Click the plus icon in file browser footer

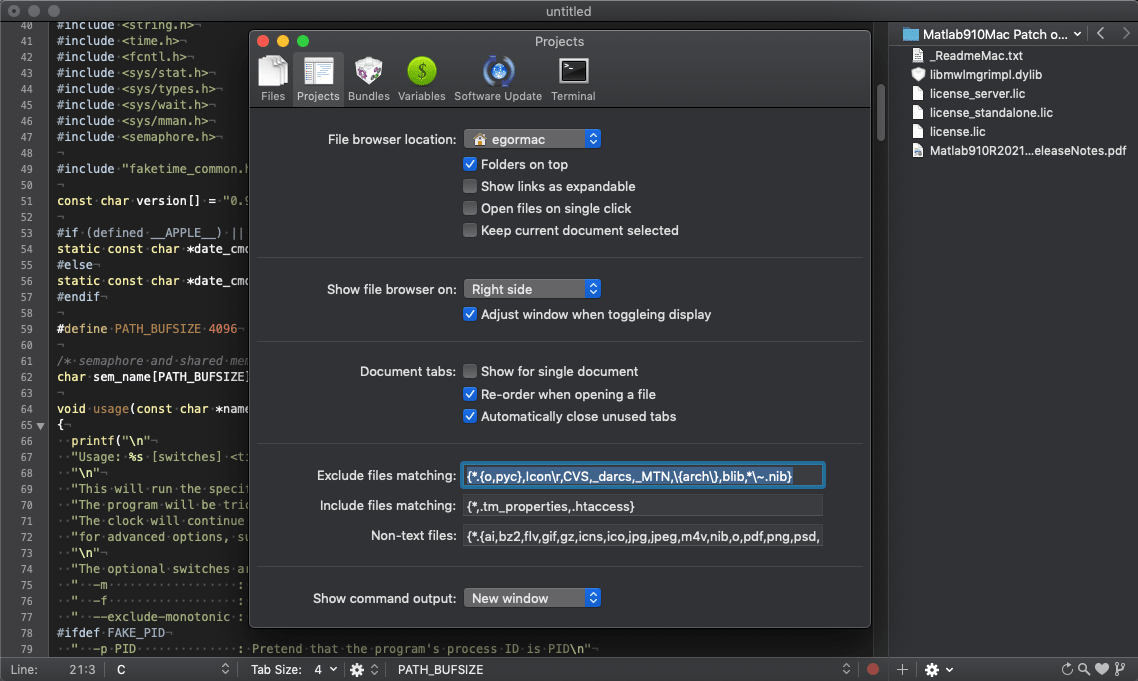(902, 669)
